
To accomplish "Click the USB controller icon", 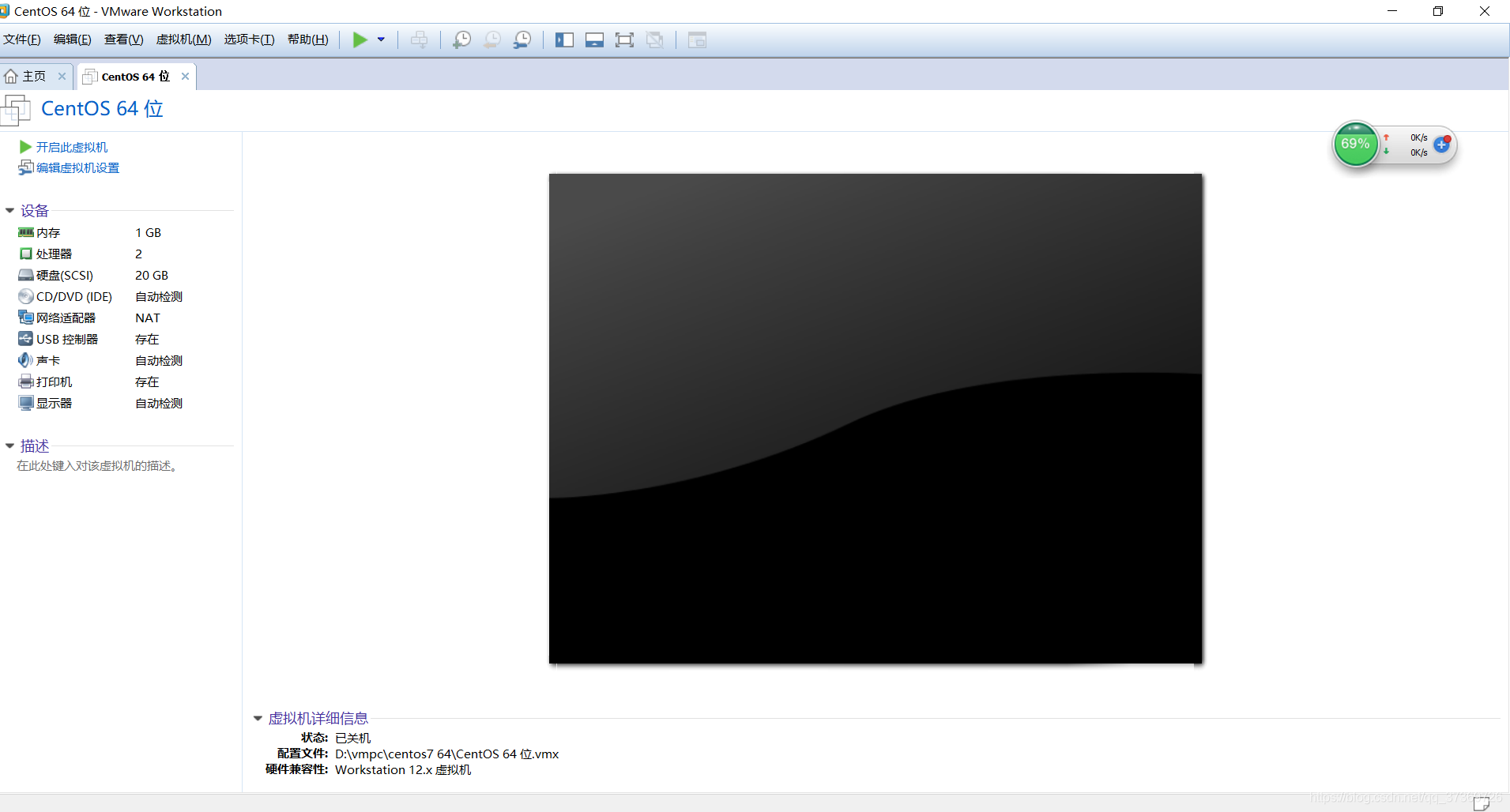I will click(x=26, y=339).
